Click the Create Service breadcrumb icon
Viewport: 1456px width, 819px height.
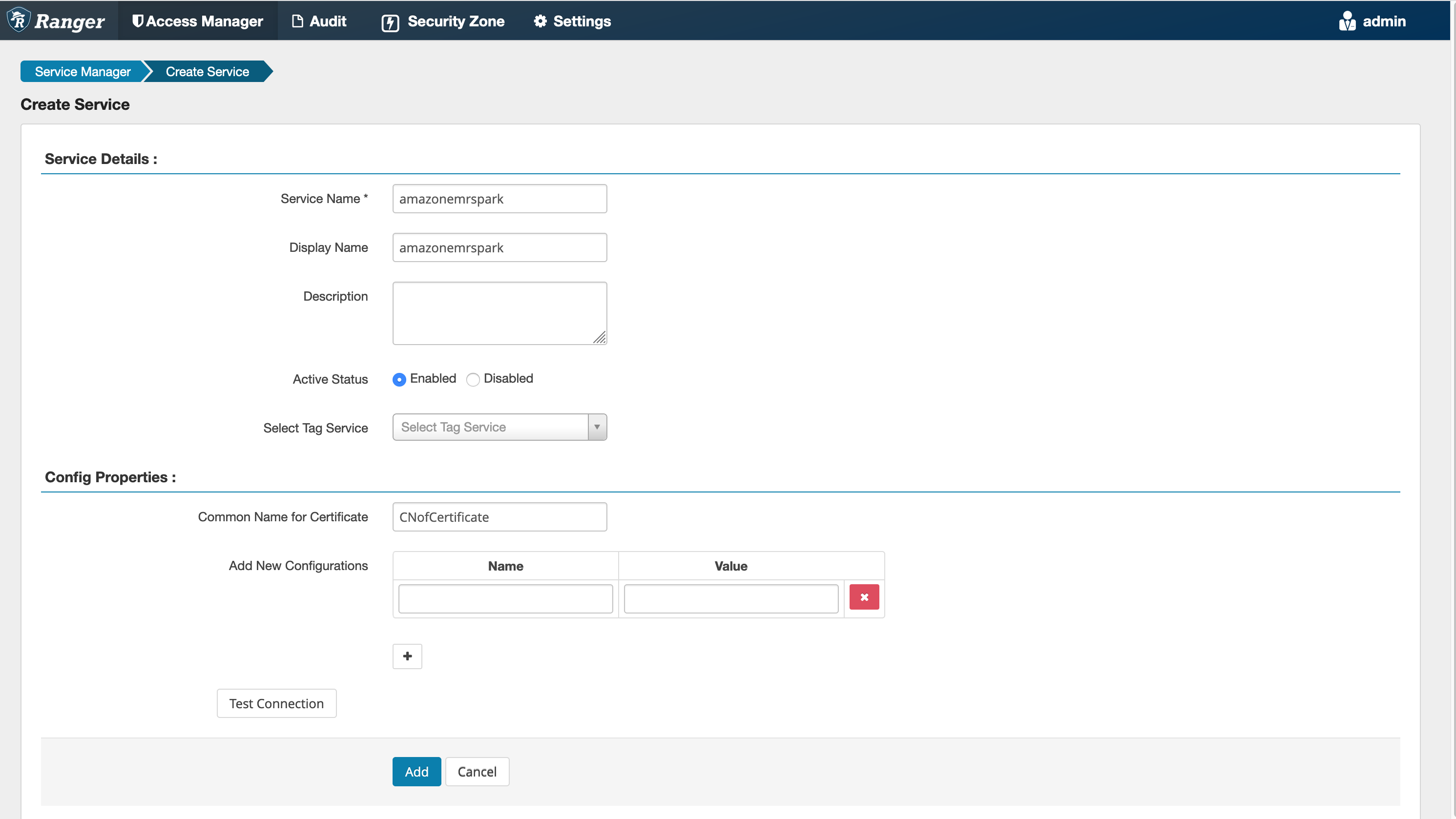[207, 71]
